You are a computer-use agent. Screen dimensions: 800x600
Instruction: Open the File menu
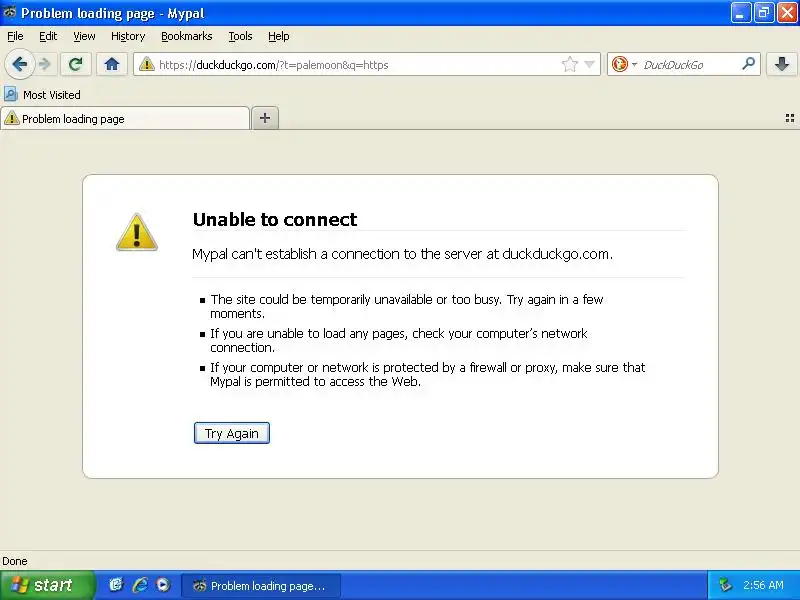[15, 36]
